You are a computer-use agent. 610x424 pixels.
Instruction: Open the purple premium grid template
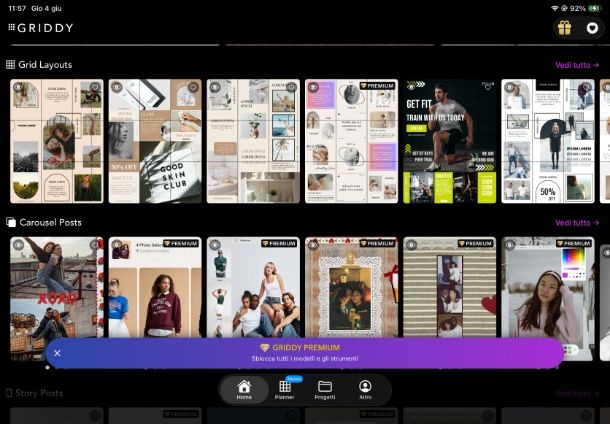(x=352, y=141)
